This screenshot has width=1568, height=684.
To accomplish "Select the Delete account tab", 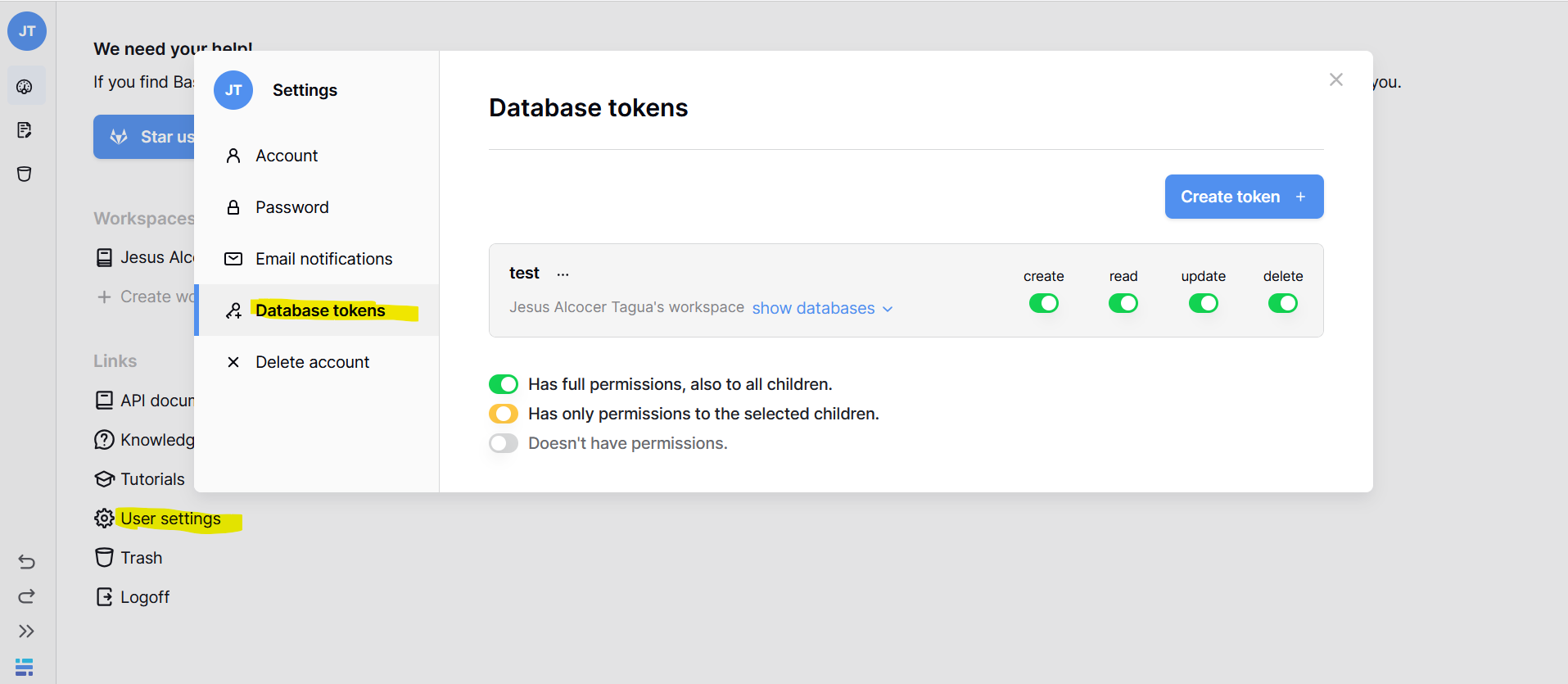I will [x=312, y=362].
